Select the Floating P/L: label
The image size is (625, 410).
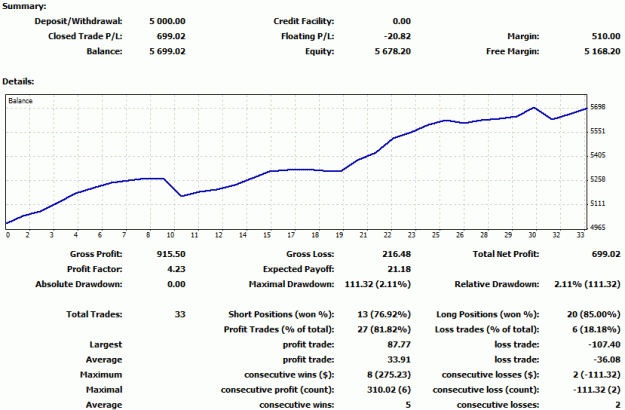click(x=307, y=36)
